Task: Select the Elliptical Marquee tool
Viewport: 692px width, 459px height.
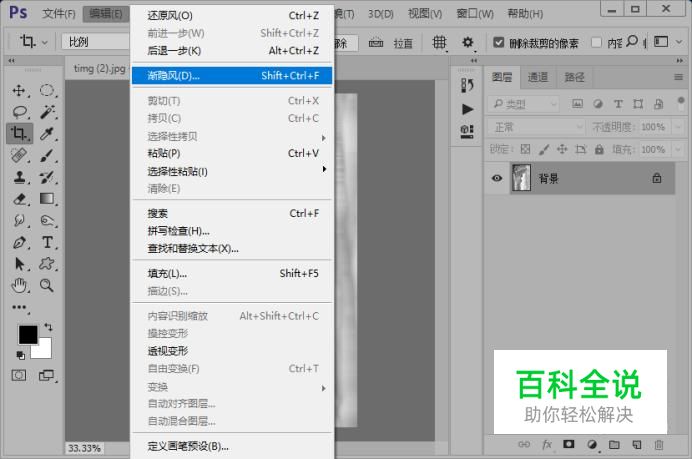Action: [x=47, y=90]
